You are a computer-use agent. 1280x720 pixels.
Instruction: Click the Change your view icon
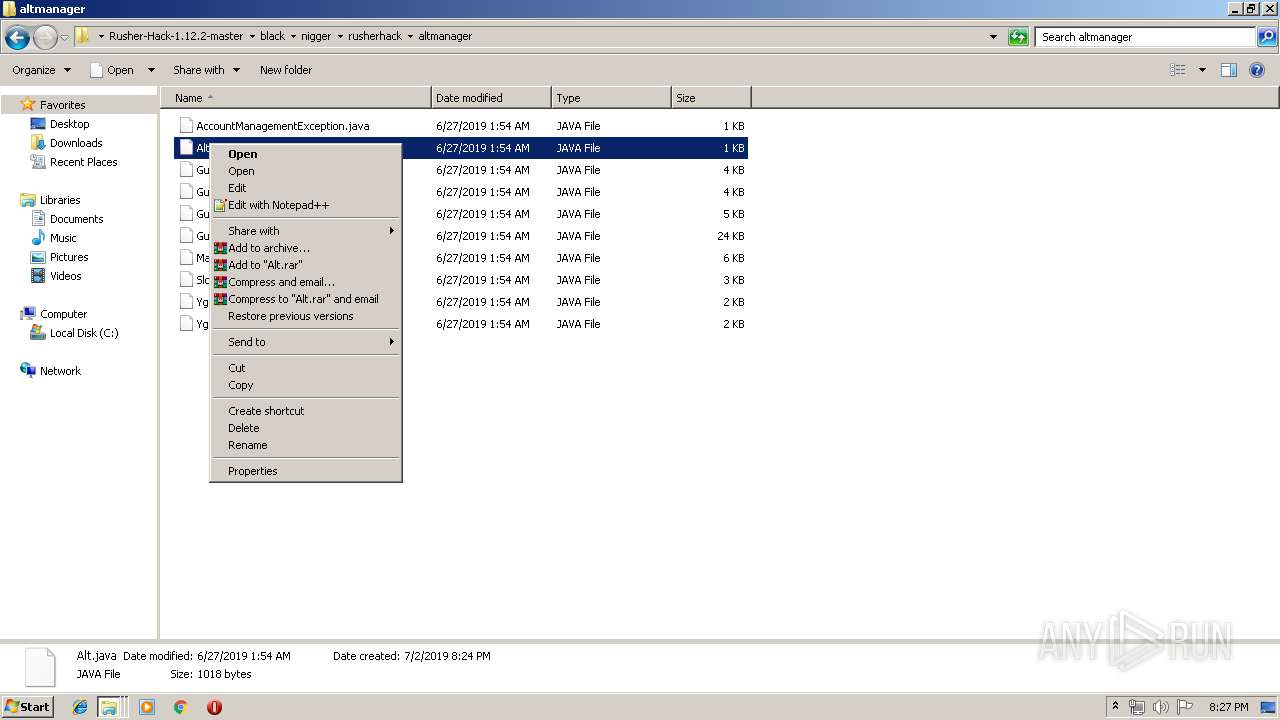[x=1178, y=70]
